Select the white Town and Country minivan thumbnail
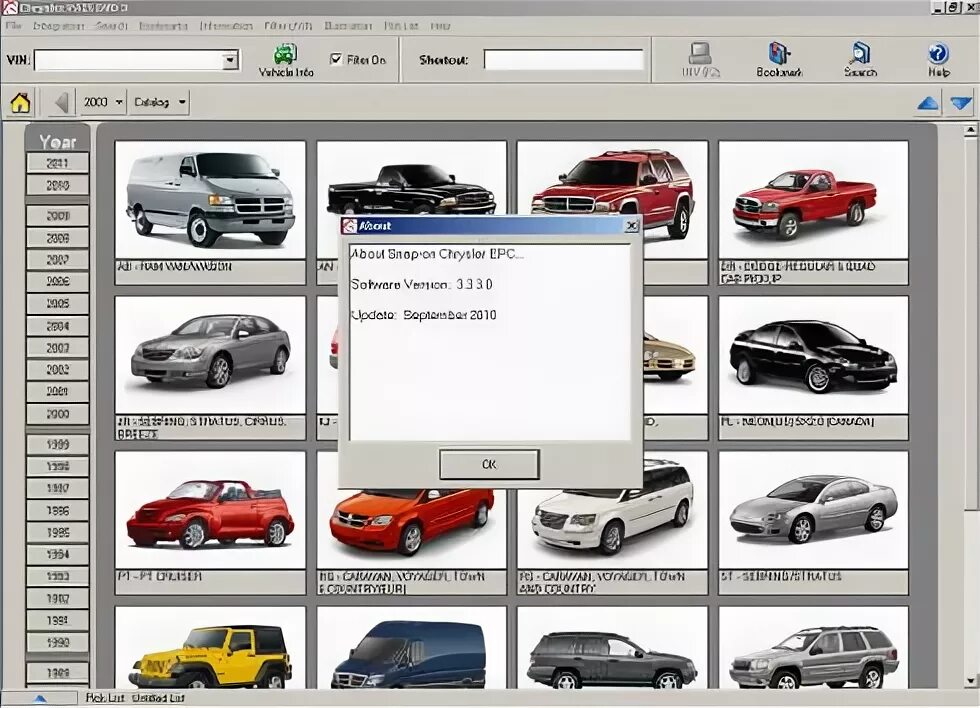This screenshot has height=708, width=980. click(x=612, y=529)
